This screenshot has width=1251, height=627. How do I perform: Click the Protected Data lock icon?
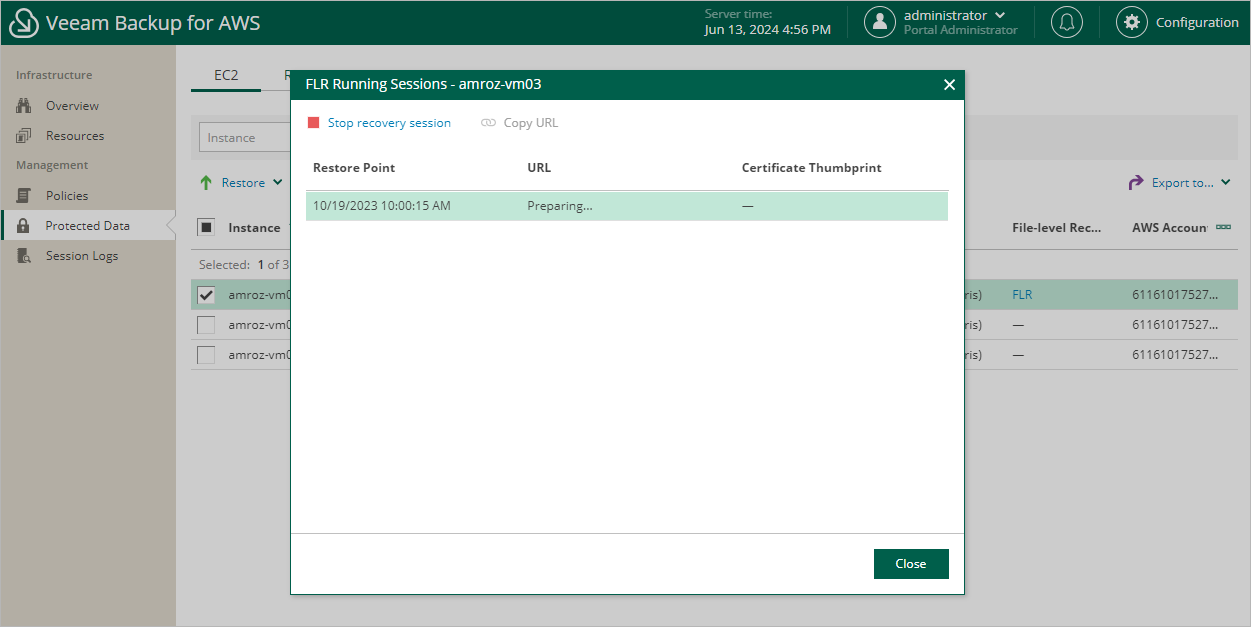pos(24,226)
